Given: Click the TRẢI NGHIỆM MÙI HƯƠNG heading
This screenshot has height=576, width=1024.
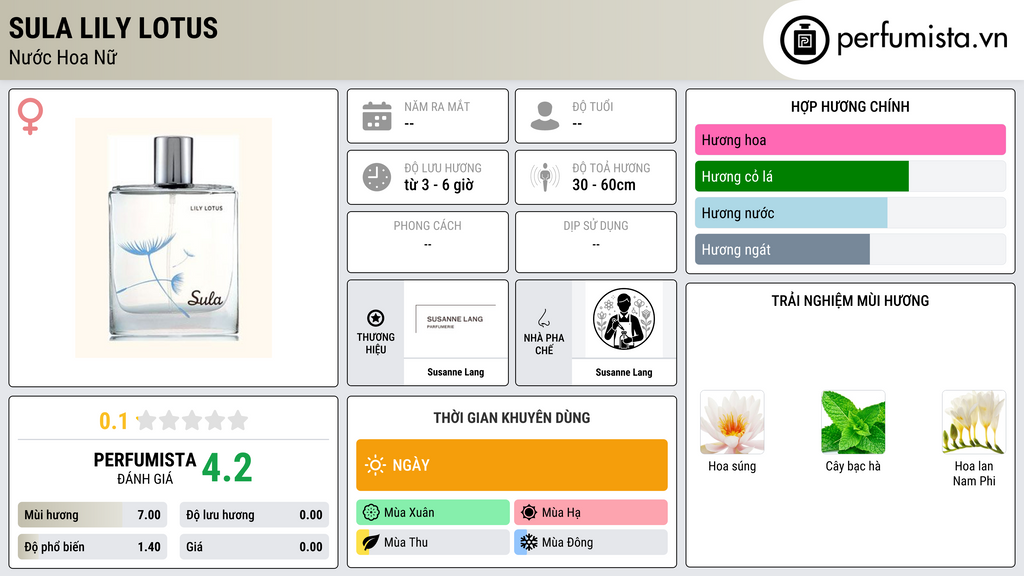Looking at the screenshot, I should click(850, 300).
